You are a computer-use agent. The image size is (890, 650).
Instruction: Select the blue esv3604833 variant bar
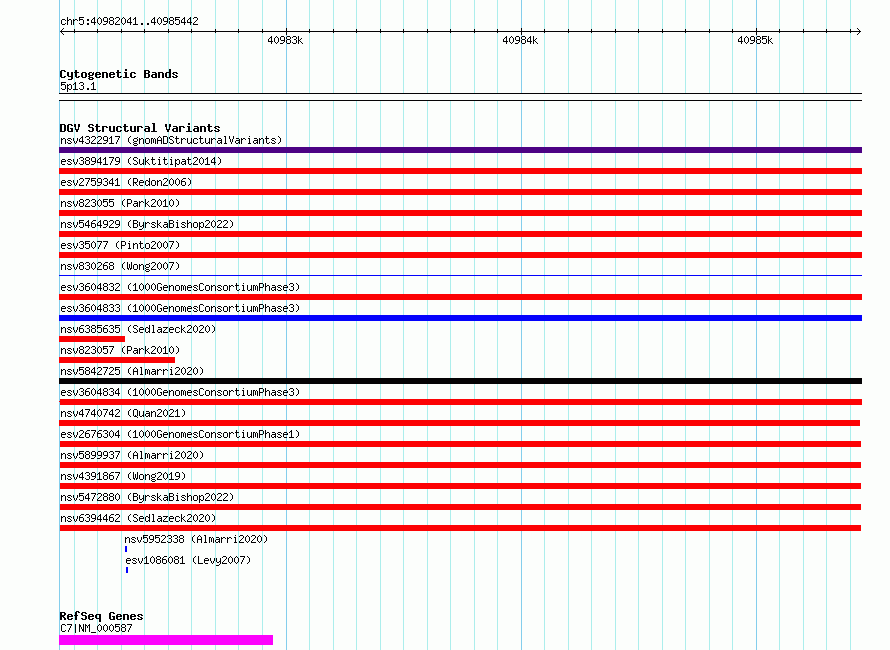point(460,318)
